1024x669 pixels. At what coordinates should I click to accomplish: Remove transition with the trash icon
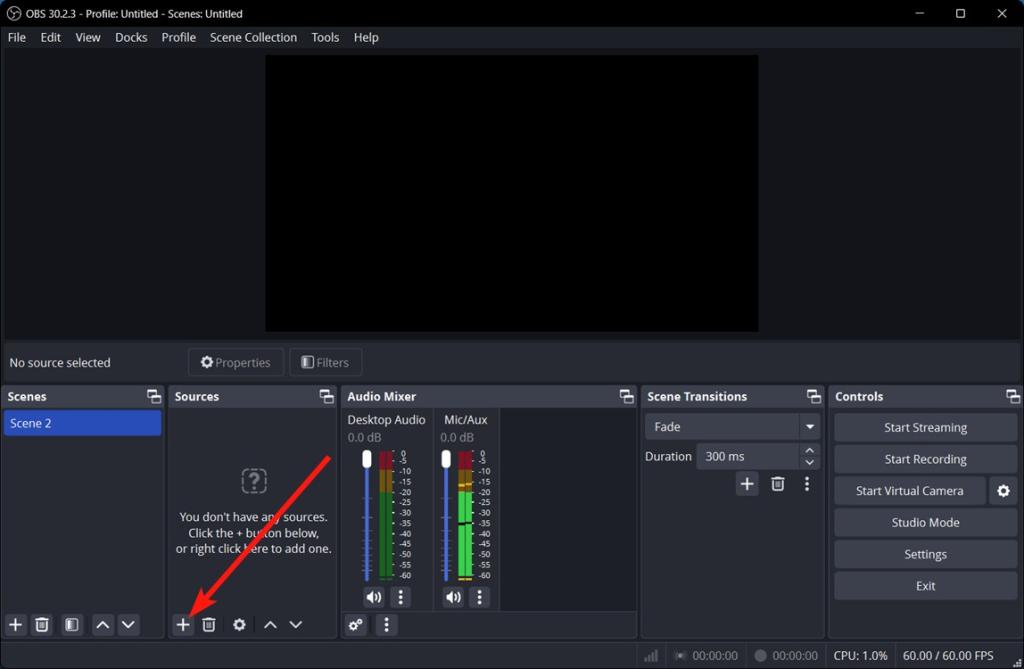(x=777, y=483)
